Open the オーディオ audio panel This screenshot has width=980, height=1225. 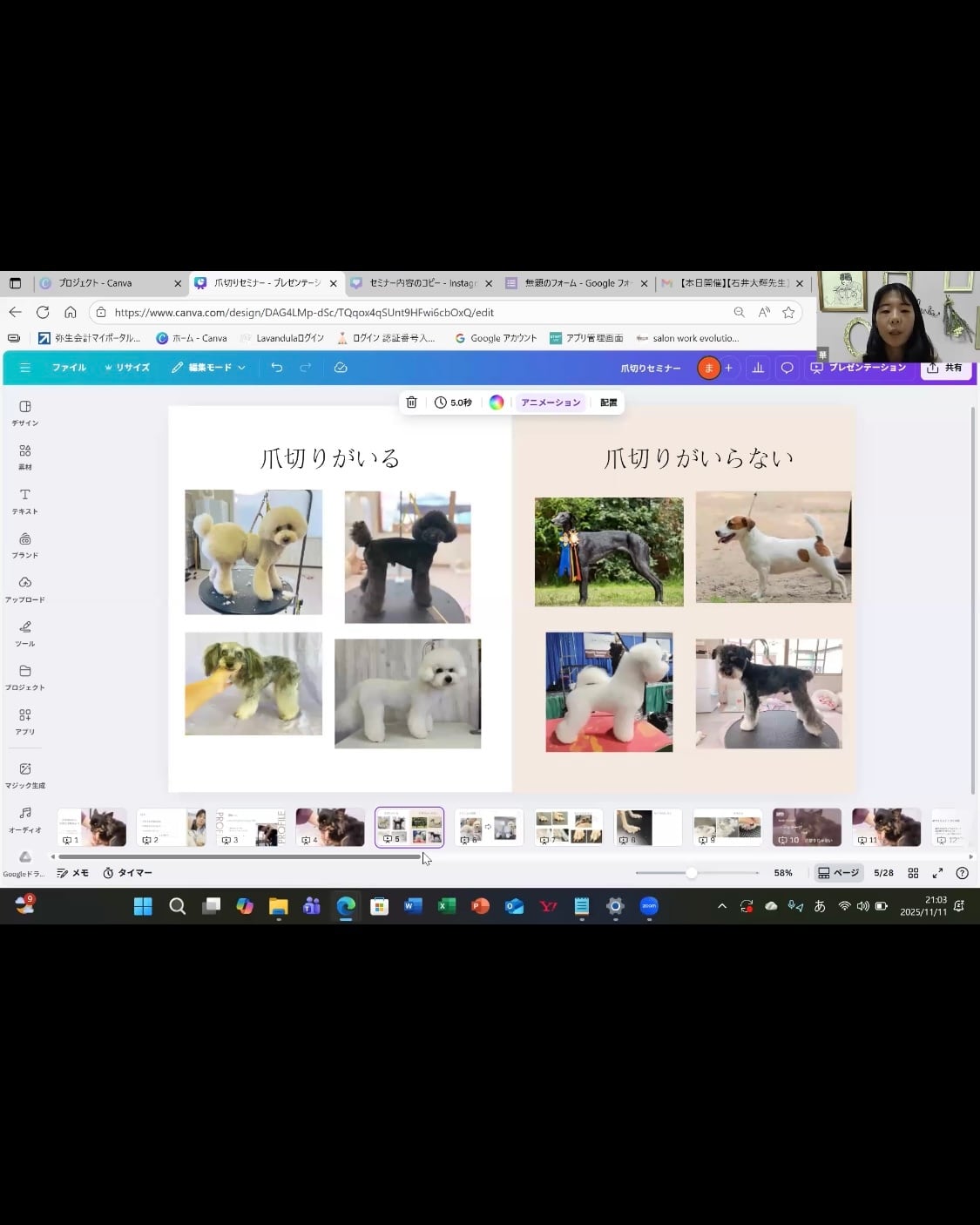pos(25,819)
